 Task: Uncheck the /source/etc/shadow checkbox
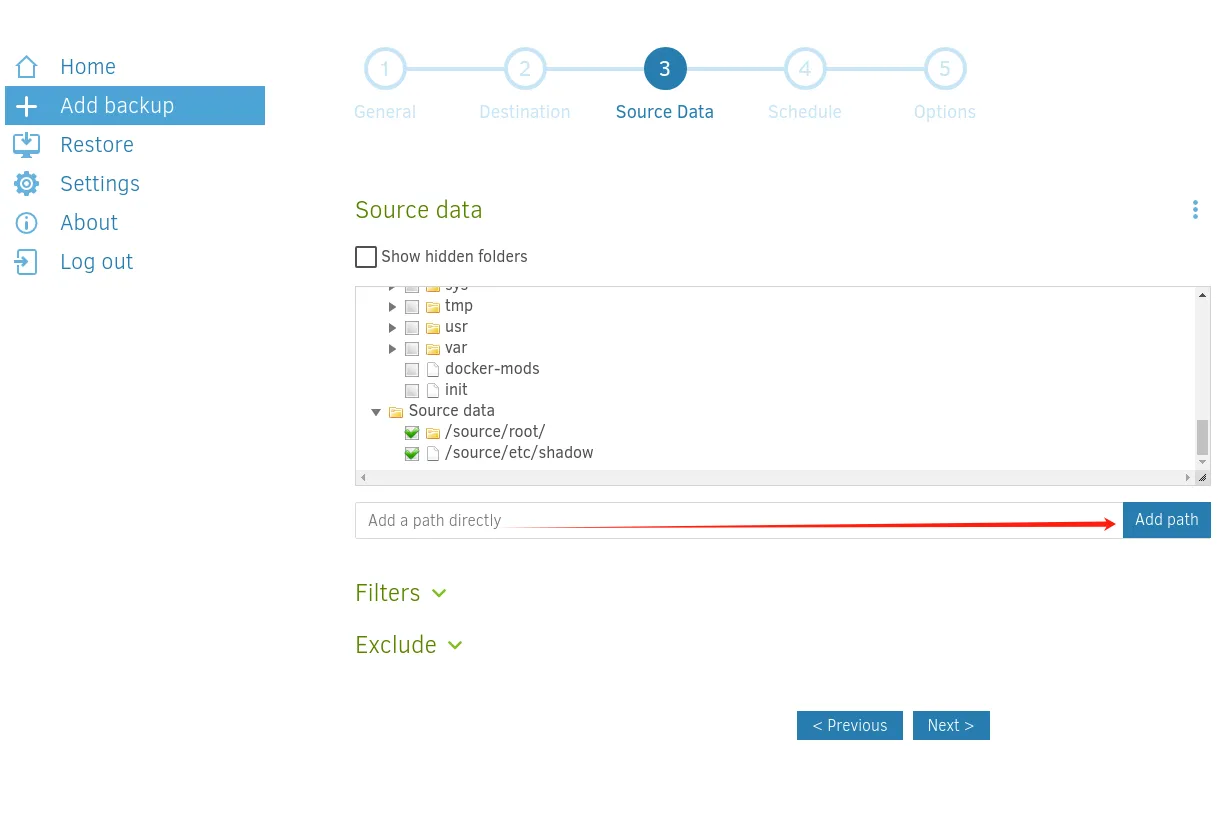[412, 453]
